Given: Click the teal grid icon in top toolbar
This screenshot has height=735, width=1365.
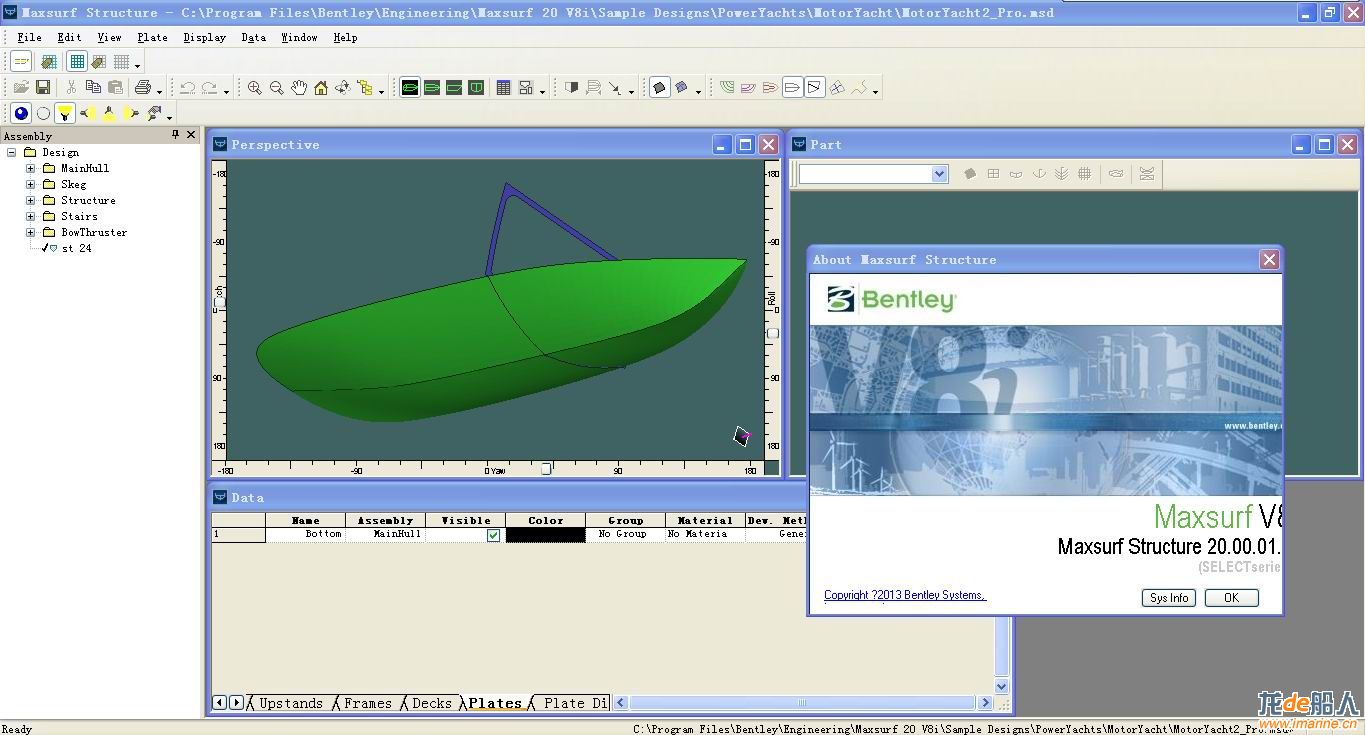Looking at the screenshot, I should (x=77, y=62).
